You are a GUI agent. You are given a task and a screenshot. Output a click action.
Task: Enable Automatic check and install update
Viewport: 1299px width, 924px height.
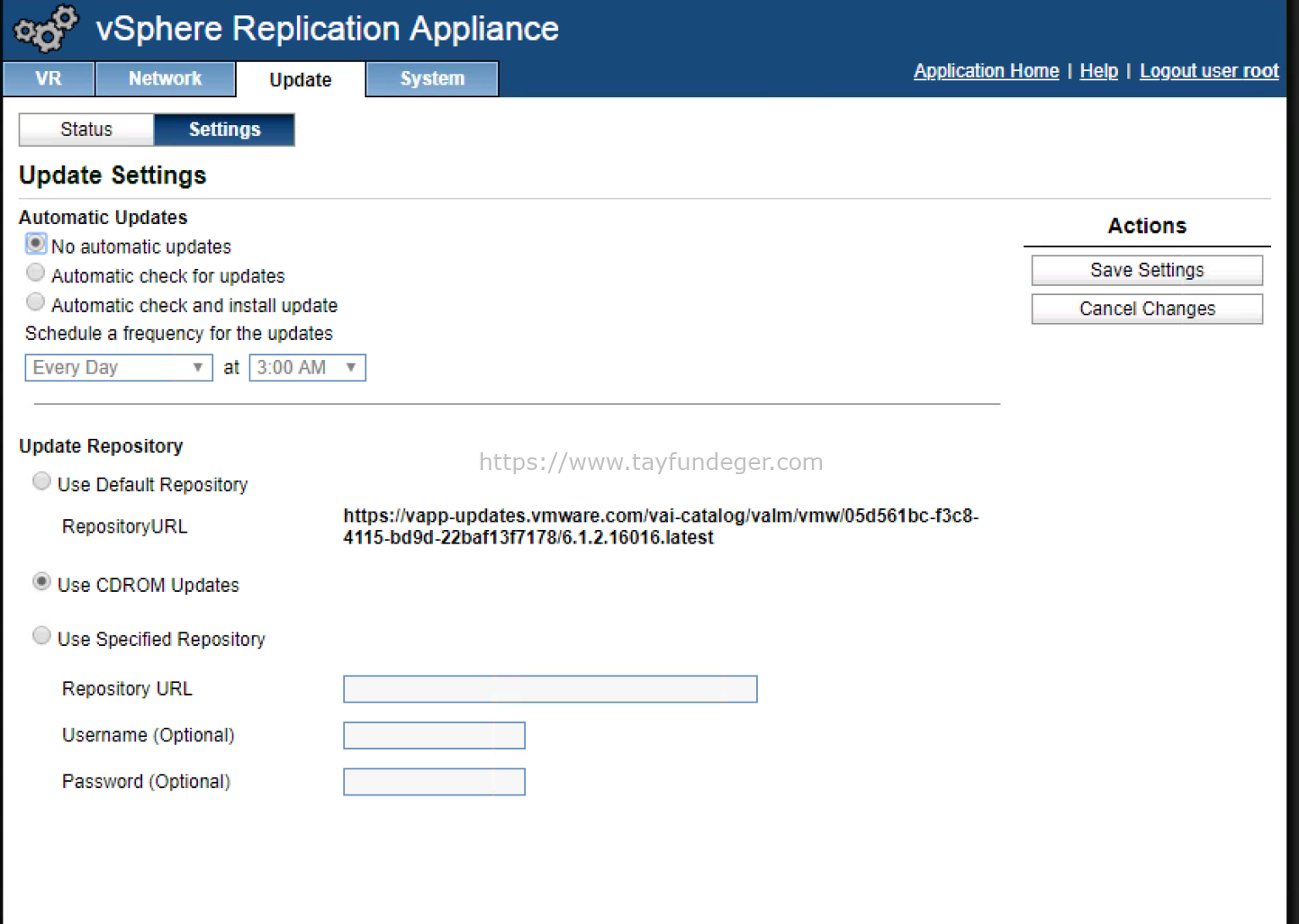pos(36,302)
